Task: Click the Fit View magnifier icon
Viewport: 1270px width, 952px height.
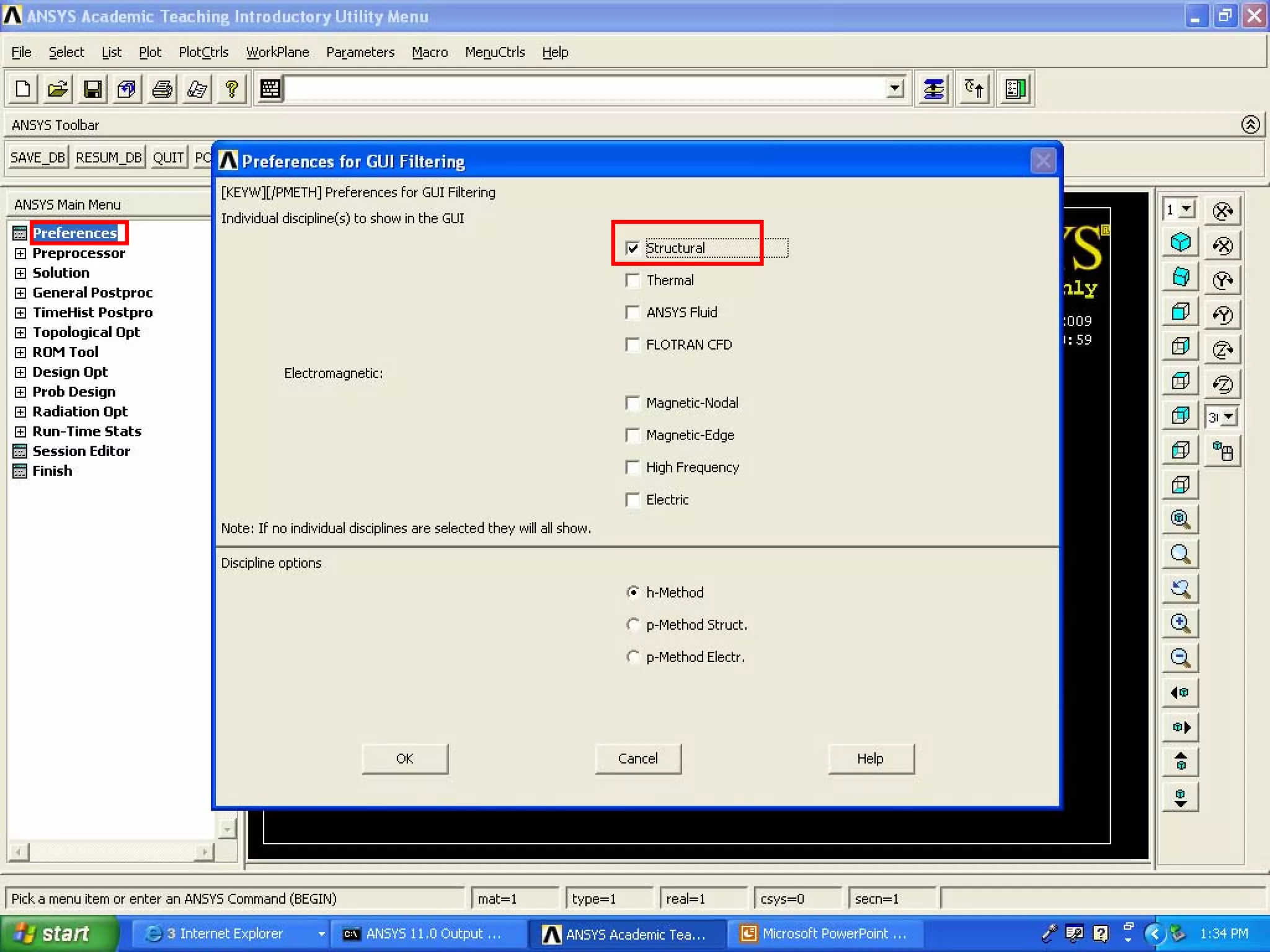Action: (1180, 519)
